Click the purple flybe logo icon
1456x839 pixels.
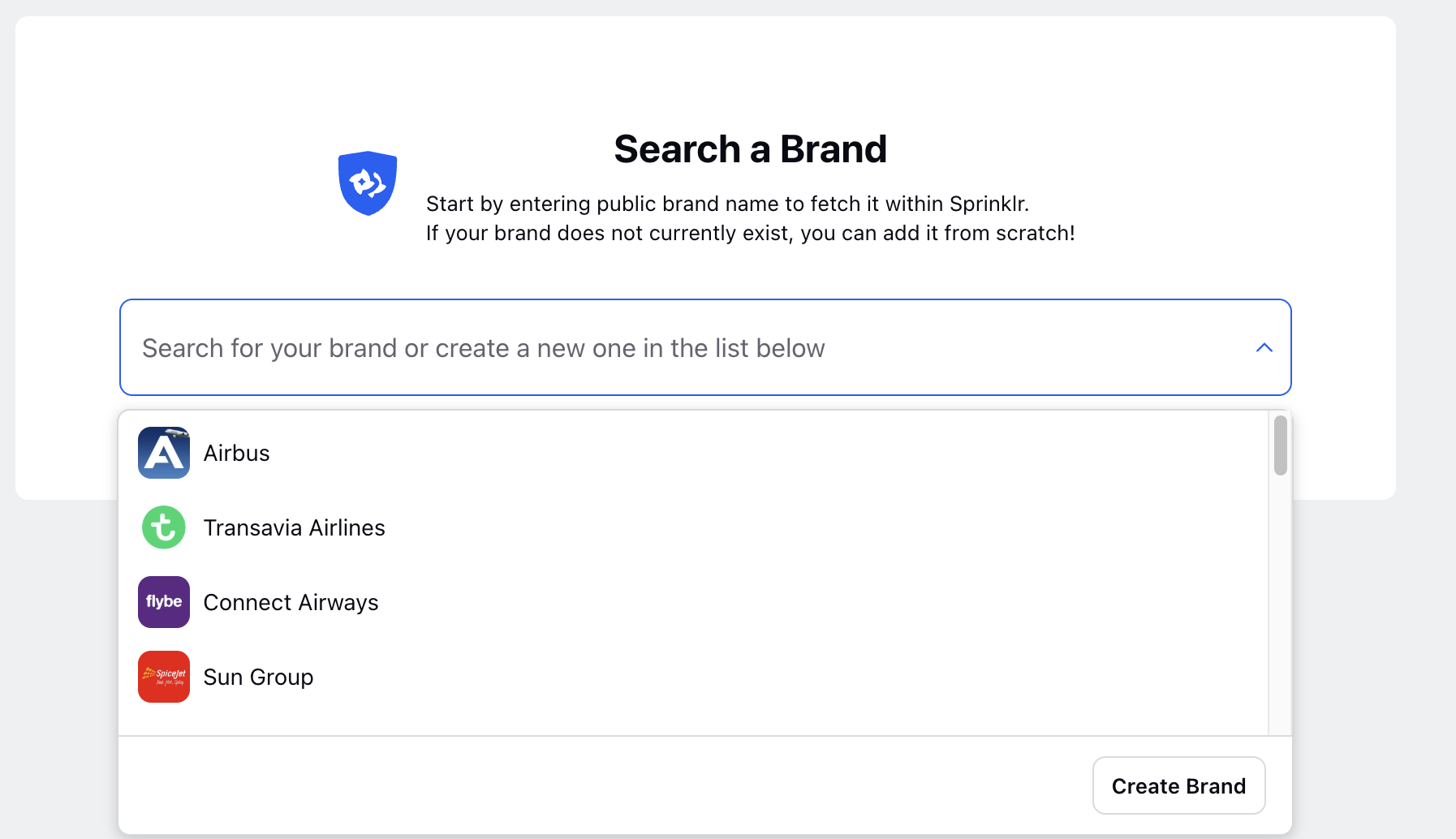coord(164,602)
